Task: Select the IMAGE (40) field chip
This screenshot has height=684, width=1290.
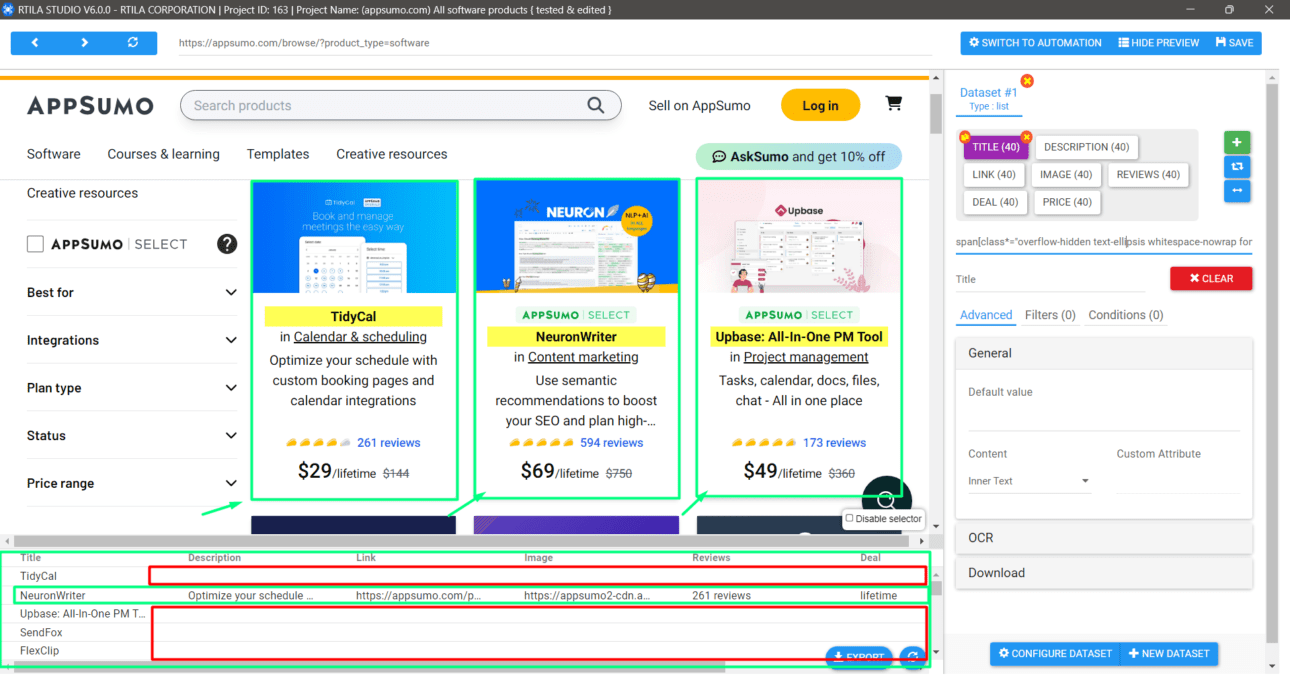Action: 1066,174
